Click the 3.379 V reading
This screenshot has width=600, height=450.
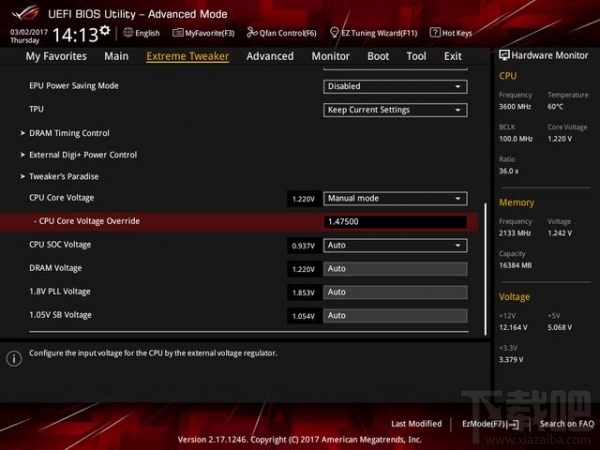[511, 360]
